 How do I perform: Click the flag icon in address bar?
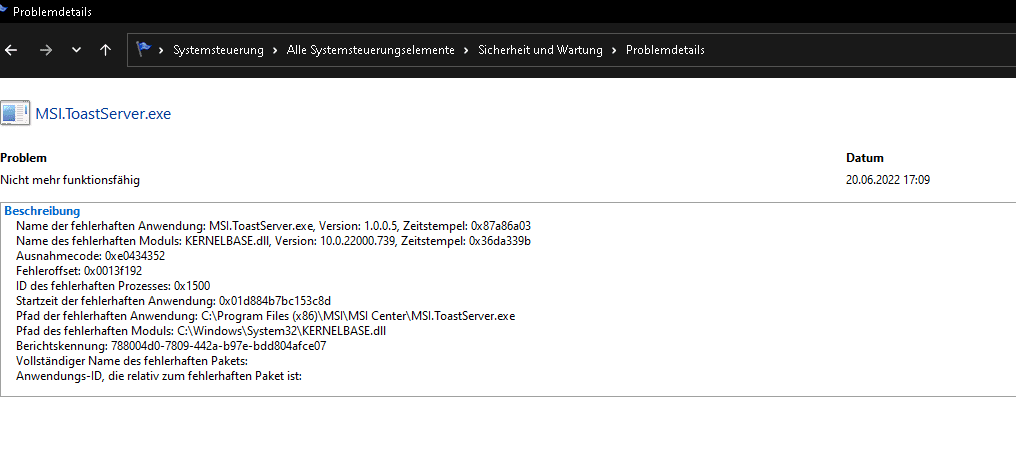click(x=143, y=49)
